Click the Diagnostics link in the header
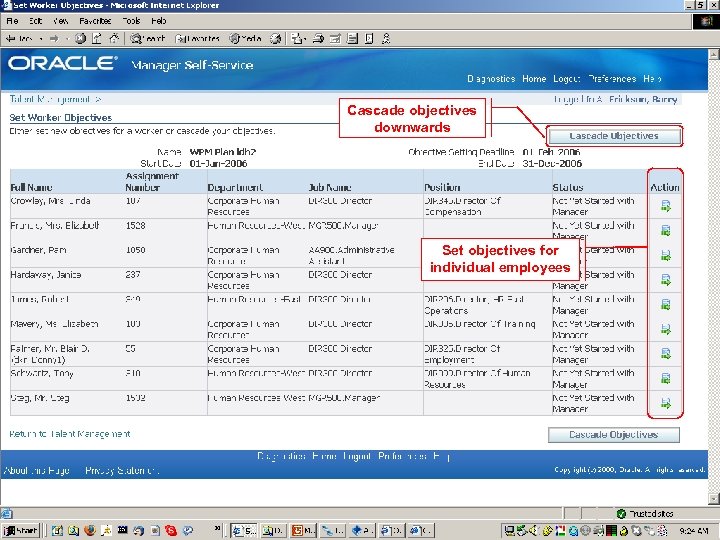 click(491, 79)
